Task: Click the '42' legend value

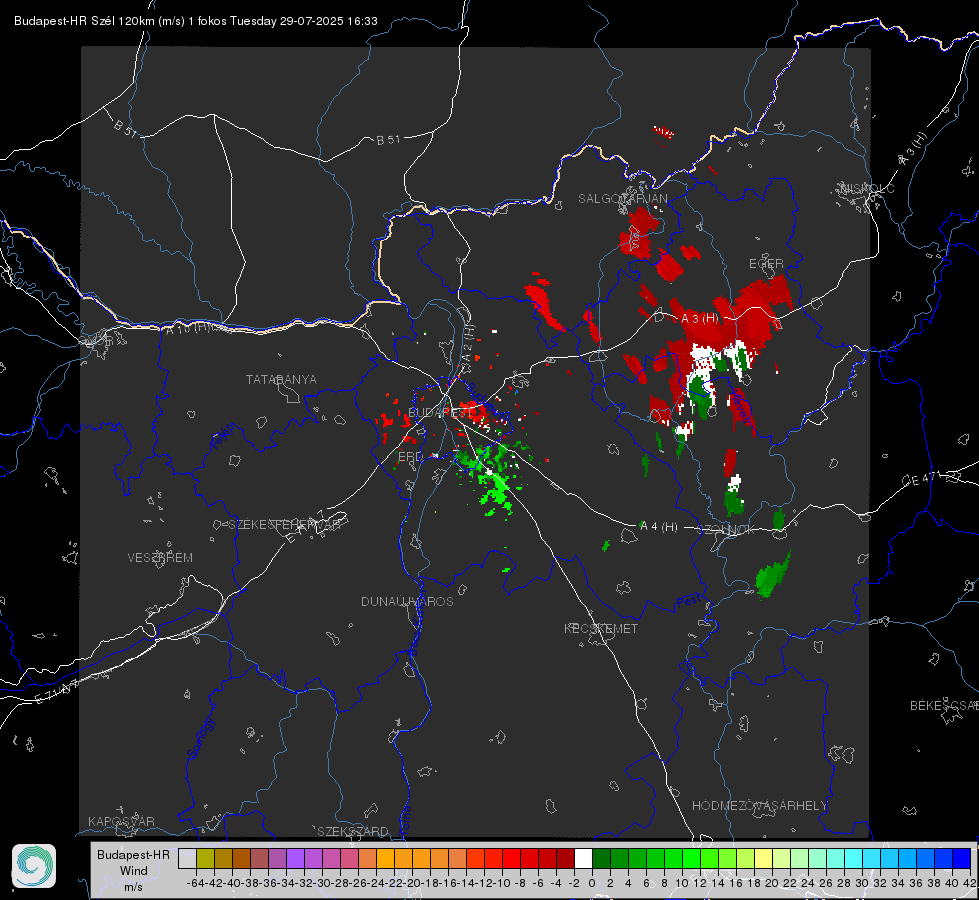Action: tap(970, 883)
